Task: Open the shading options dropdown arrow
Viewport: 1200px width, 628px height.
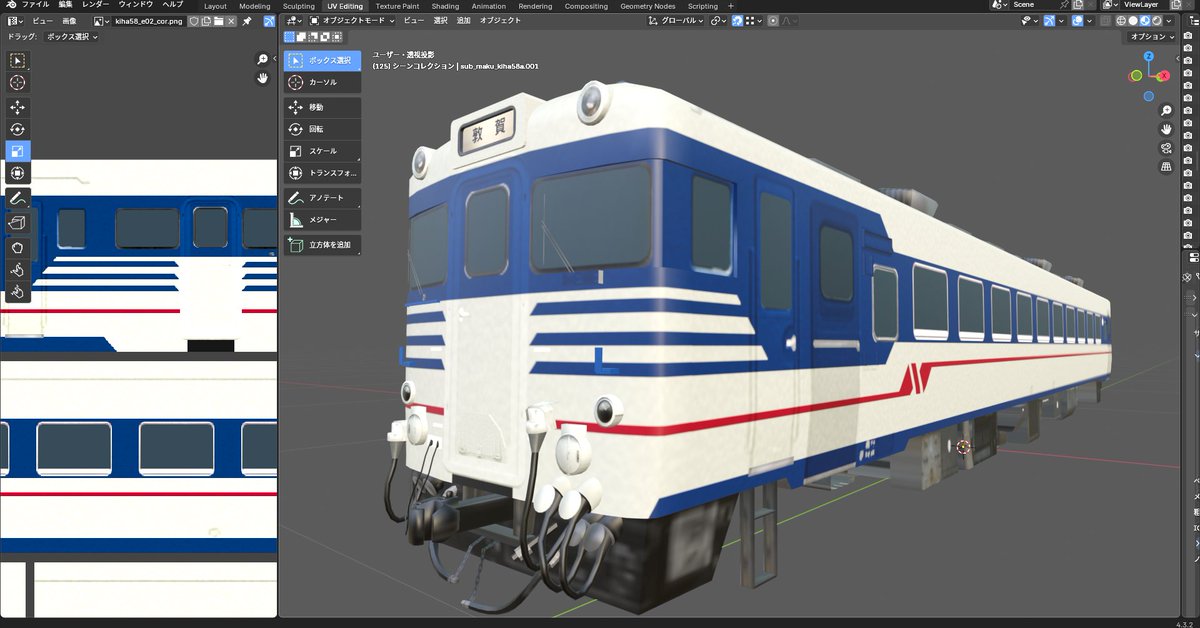Action: [1169, 20]
